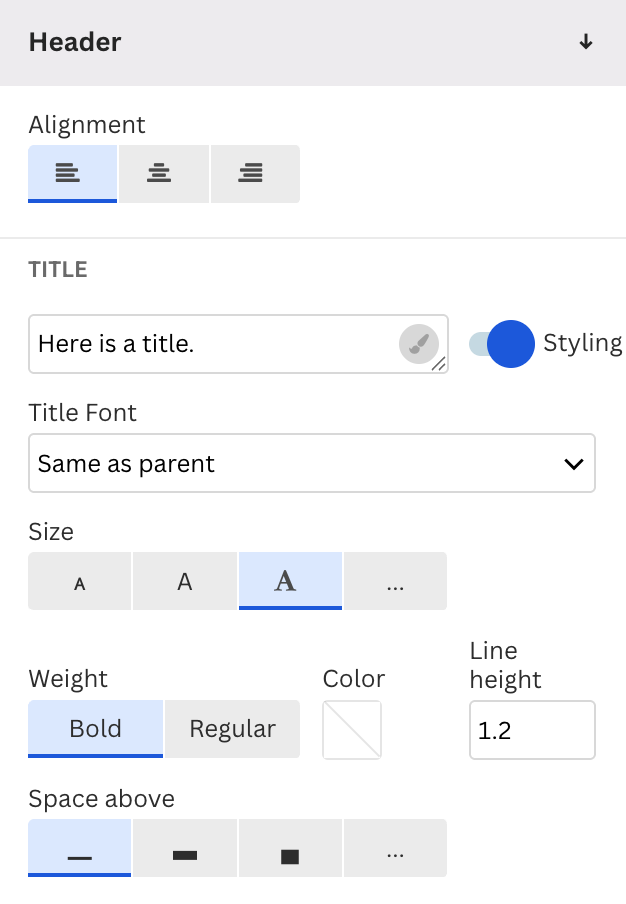This screenshot has width=626, height=904.
Task: Click the paintbrush icon in title field
Action: point(419,343)
